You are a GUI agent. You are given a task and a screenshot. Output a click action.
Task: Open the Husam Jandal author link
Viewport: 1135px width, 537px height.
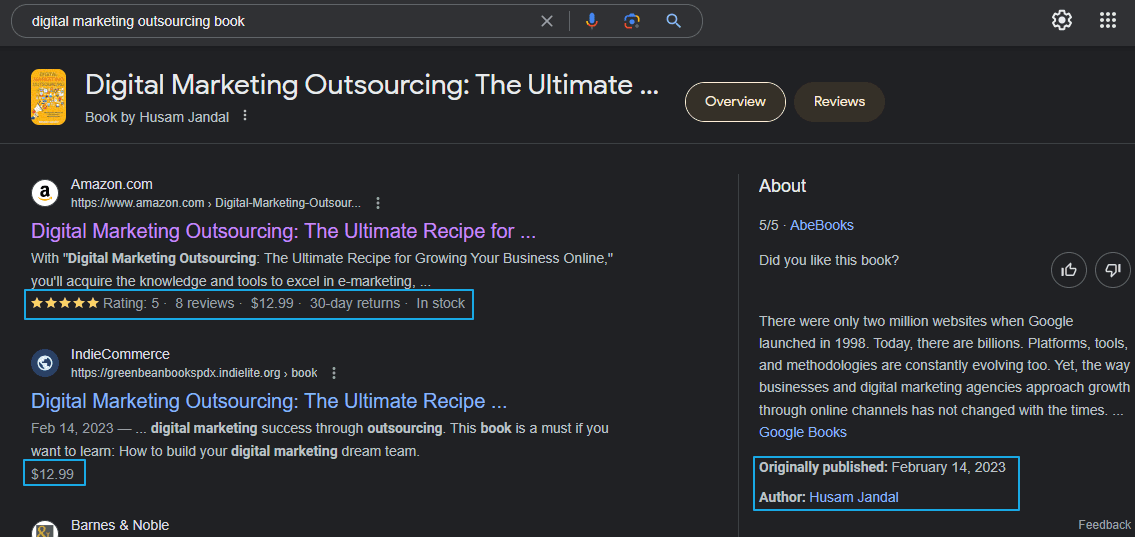(853, 497)
